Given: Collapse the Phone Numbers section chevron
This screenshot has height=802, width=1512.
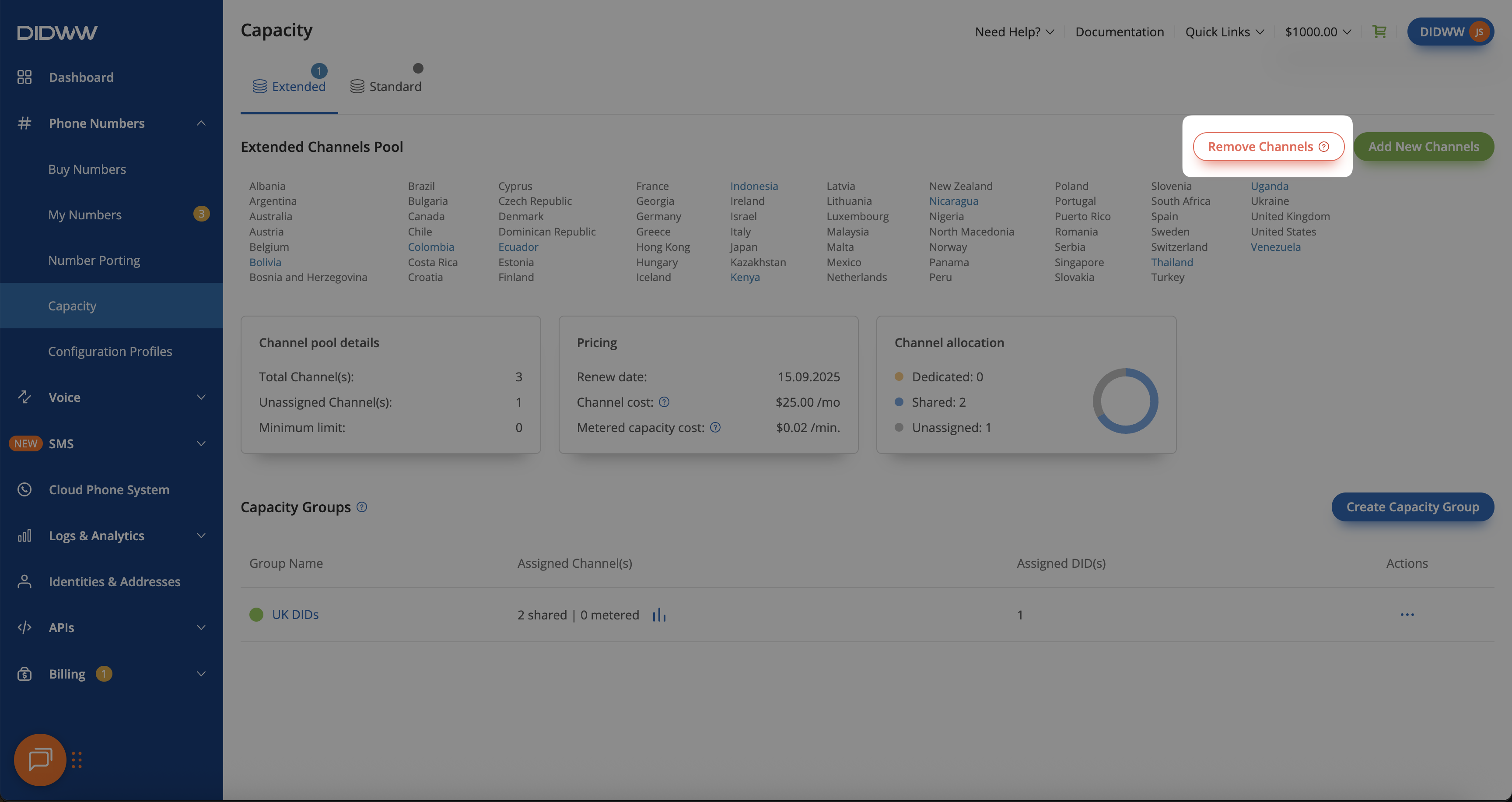Looking at the screenshot, I should point(201,123).
